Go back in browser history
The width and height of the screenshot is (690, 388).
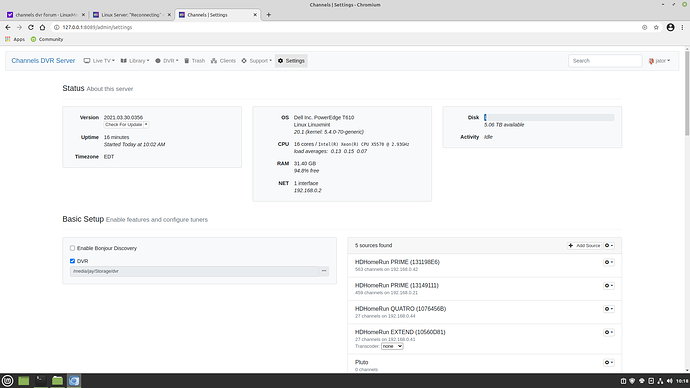pyautogui.click(x=8, y=27)
